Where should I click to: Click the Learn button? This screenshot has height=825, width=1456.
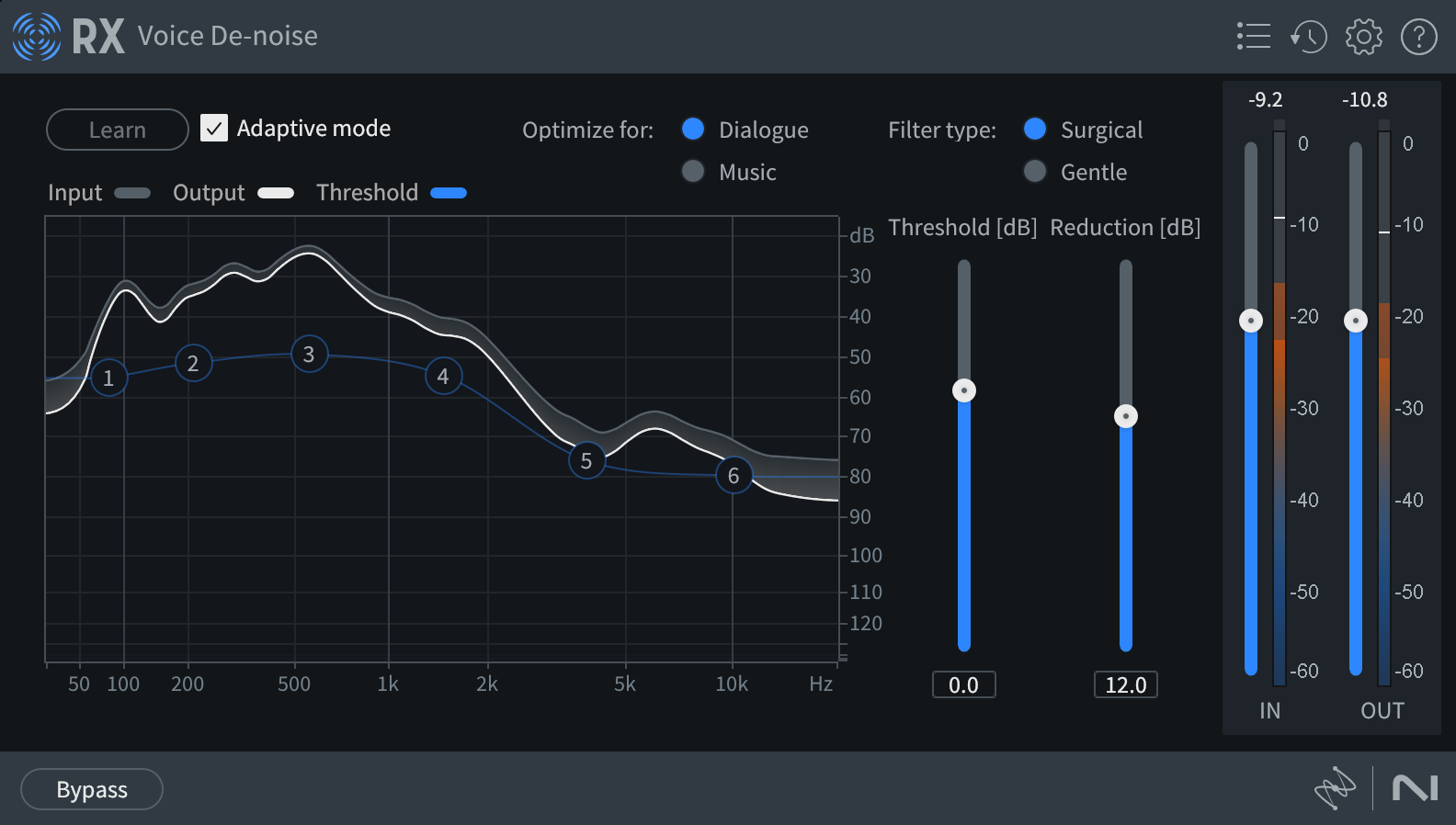coord(117,130)
